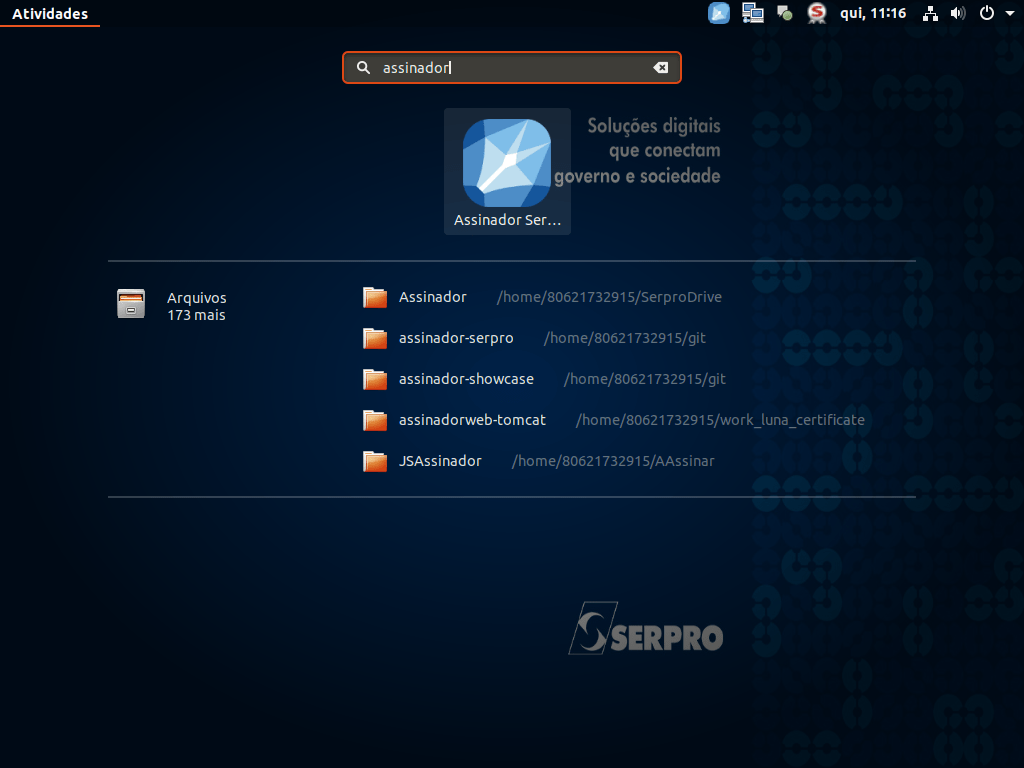Open the assinador-serpro folder icon
The image size is (1024, 768).
tap(375, 338)
